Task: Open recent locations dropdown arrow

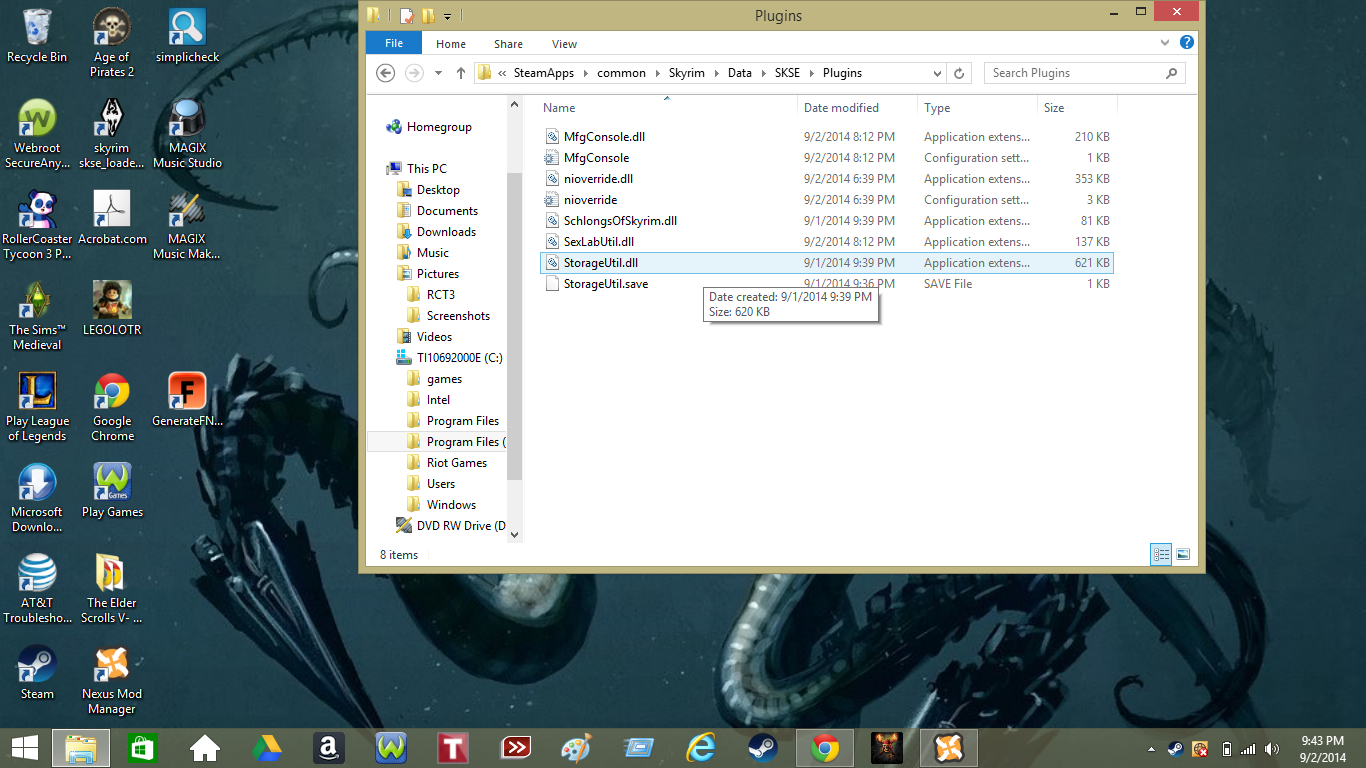Action: (438, 73)
